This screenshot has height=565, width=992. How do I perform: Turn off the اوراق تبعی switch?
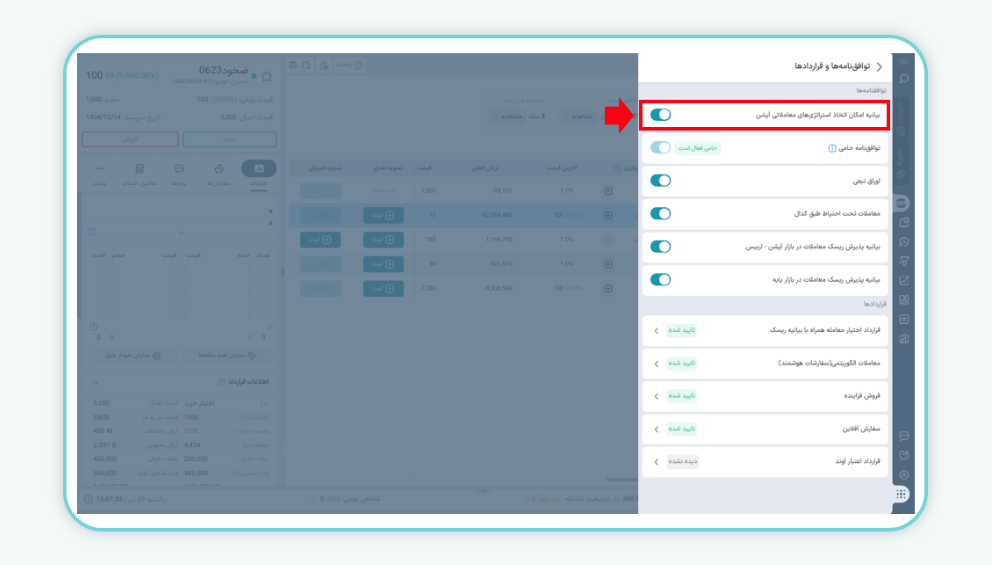(660, 181)
